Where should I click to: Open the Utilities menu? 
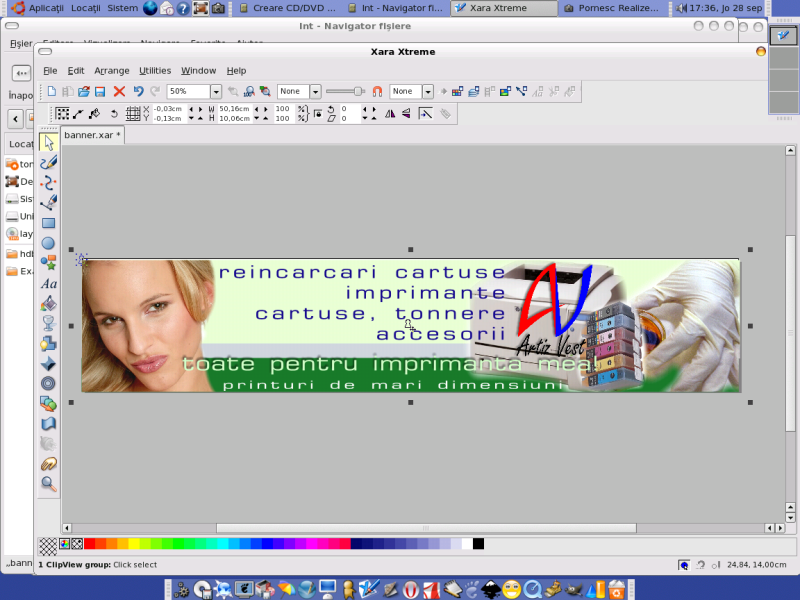(x=155, y=70)
